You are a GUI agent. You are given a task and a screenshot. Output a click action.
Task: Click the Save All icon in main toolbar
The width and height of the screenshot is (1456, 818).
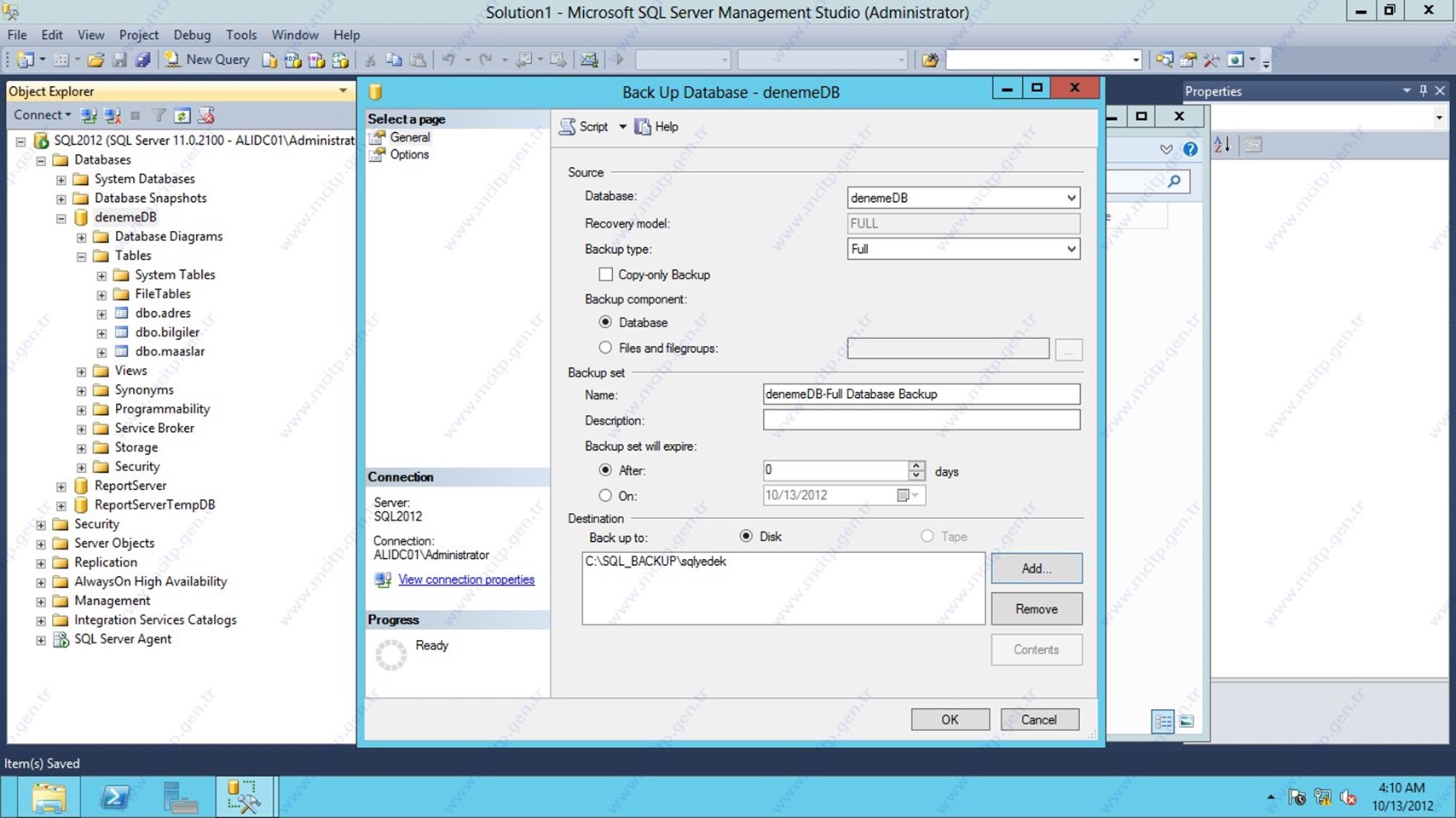pos(143,60)
